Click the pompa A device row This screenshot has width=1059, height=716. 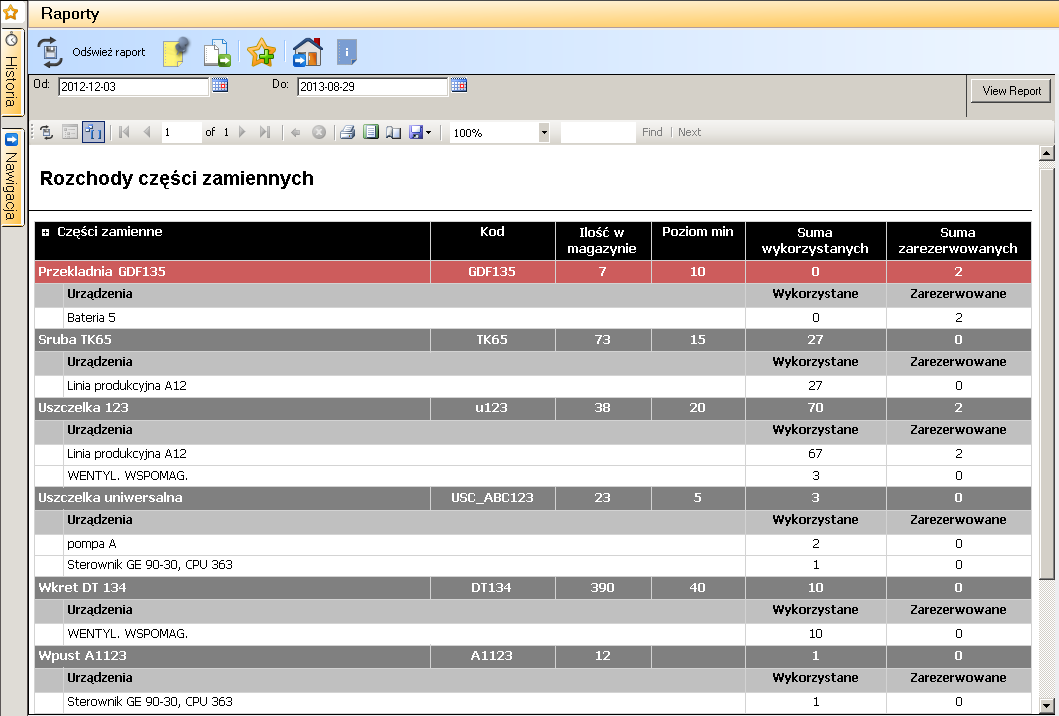tap(533, 544)
